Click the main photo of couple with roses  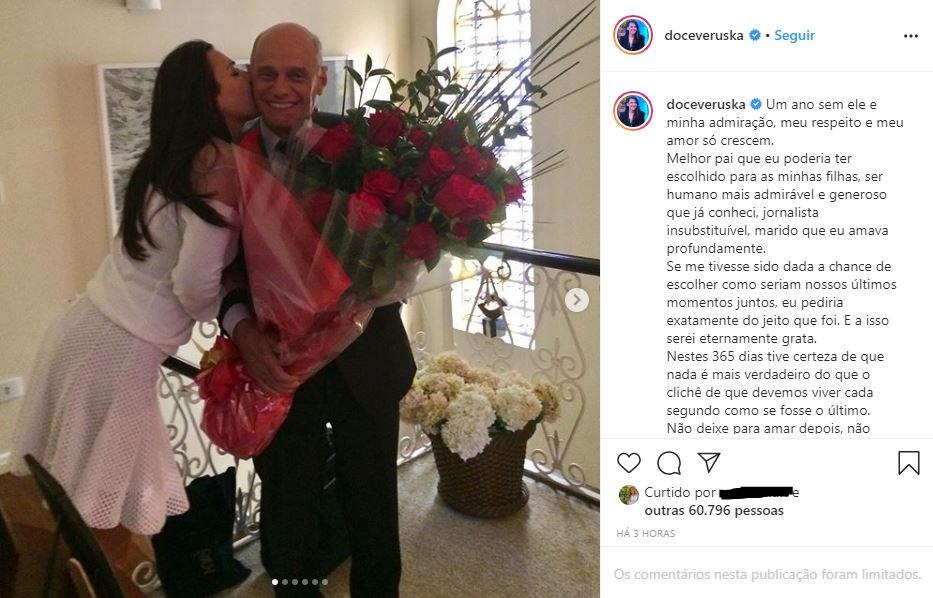pyautogui.click(x=299, y=299)
